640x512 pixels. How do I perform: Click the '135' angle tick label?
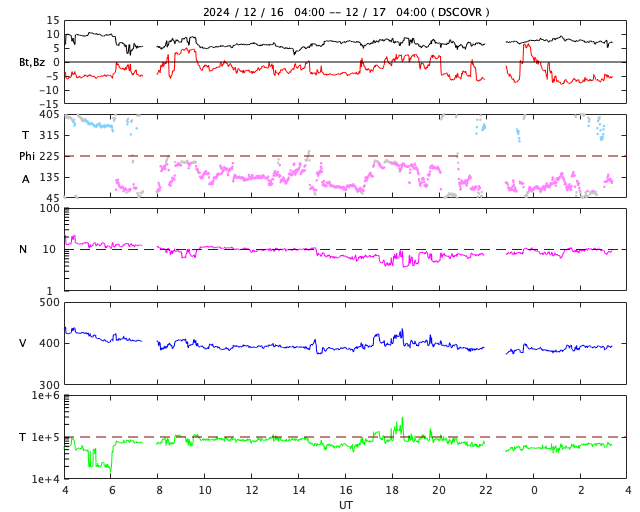click(49, 177)
